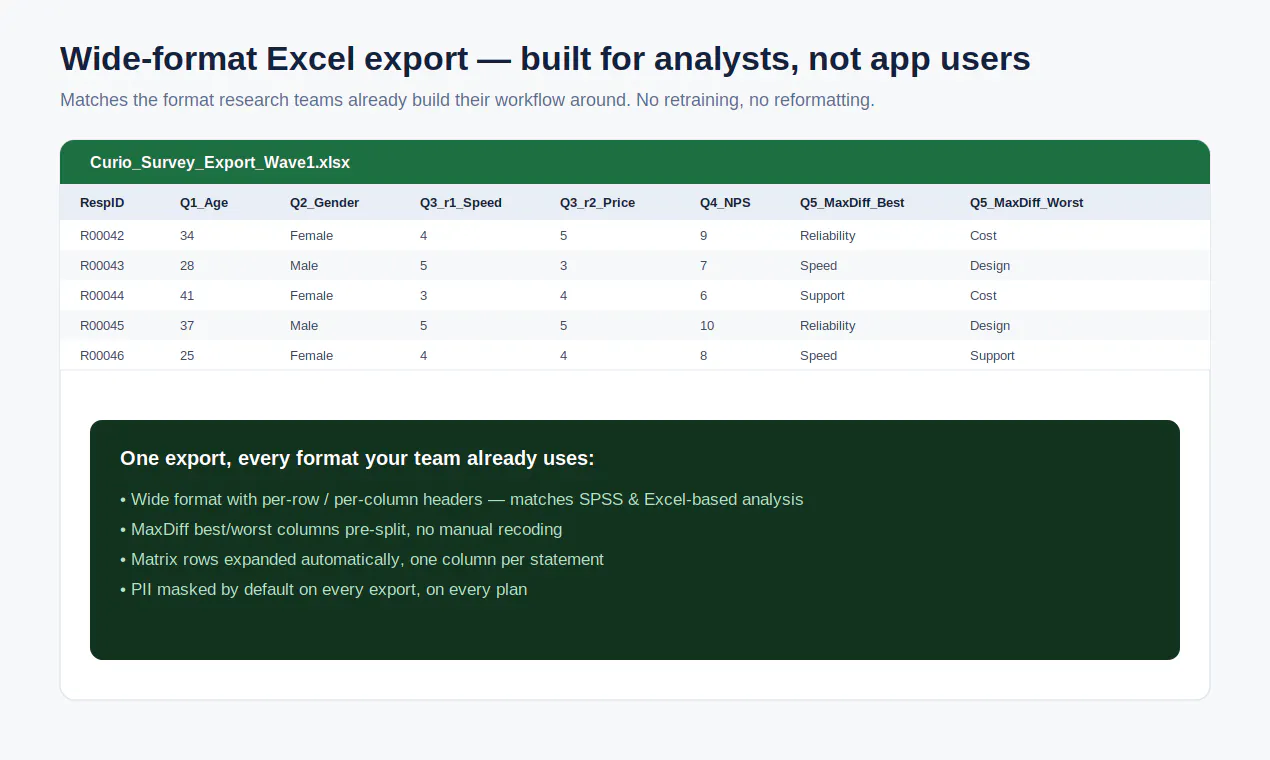This screenshot has width=1270, height=760.
Task: Select the RespID column header
Action: coord(102,202)
